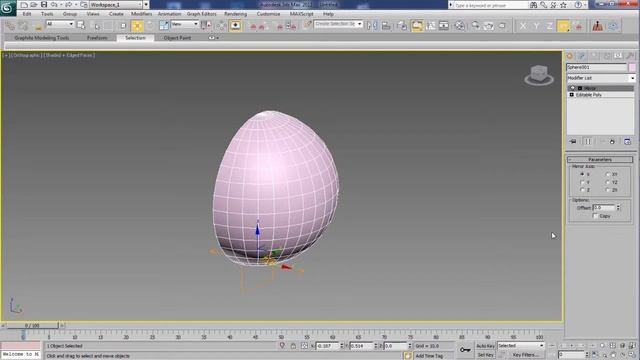The image size is (640, 360).
Task: Click the Render Production teapot icon
Action: point(502,26)
